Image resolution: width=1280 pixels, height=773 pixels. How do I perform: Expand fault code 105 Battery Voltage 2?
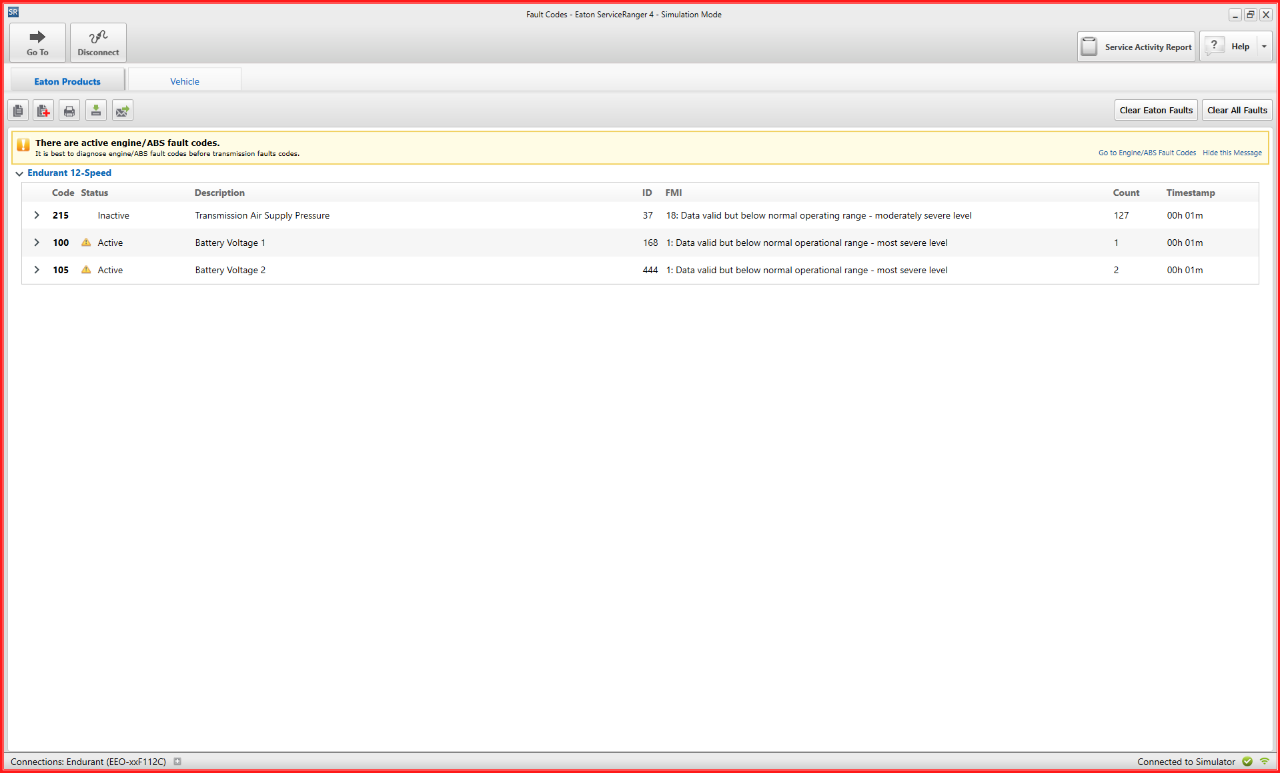tap(37, 270)
